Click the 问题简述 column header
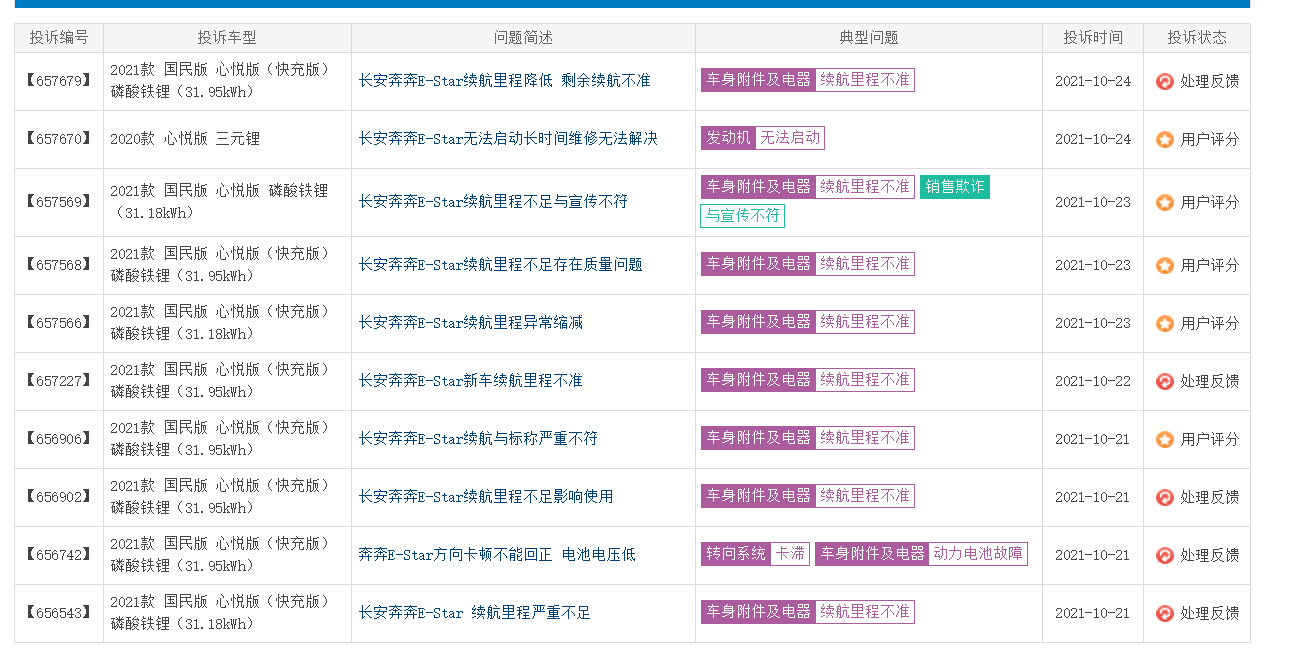The width and height of the screenshot is (1310, 658). tap(523, 38)
